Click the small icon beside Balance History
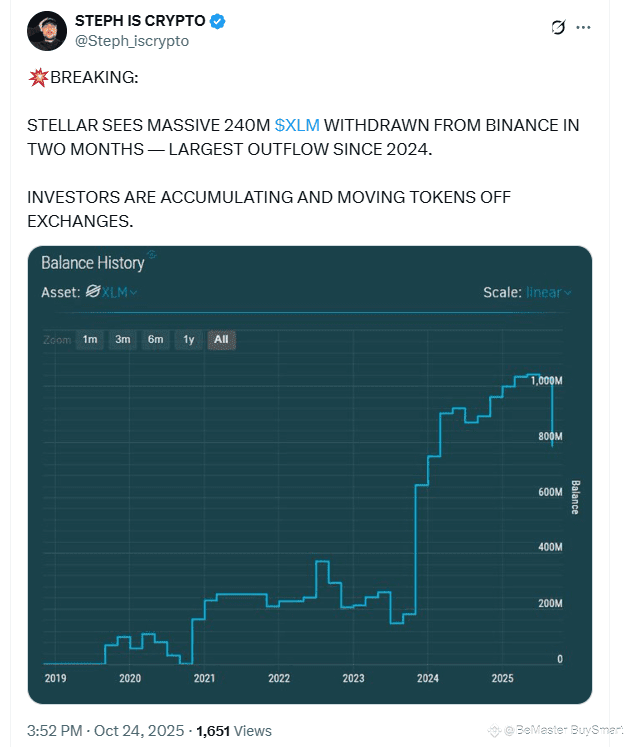The image size is (631, 747). tap(152, 256)
